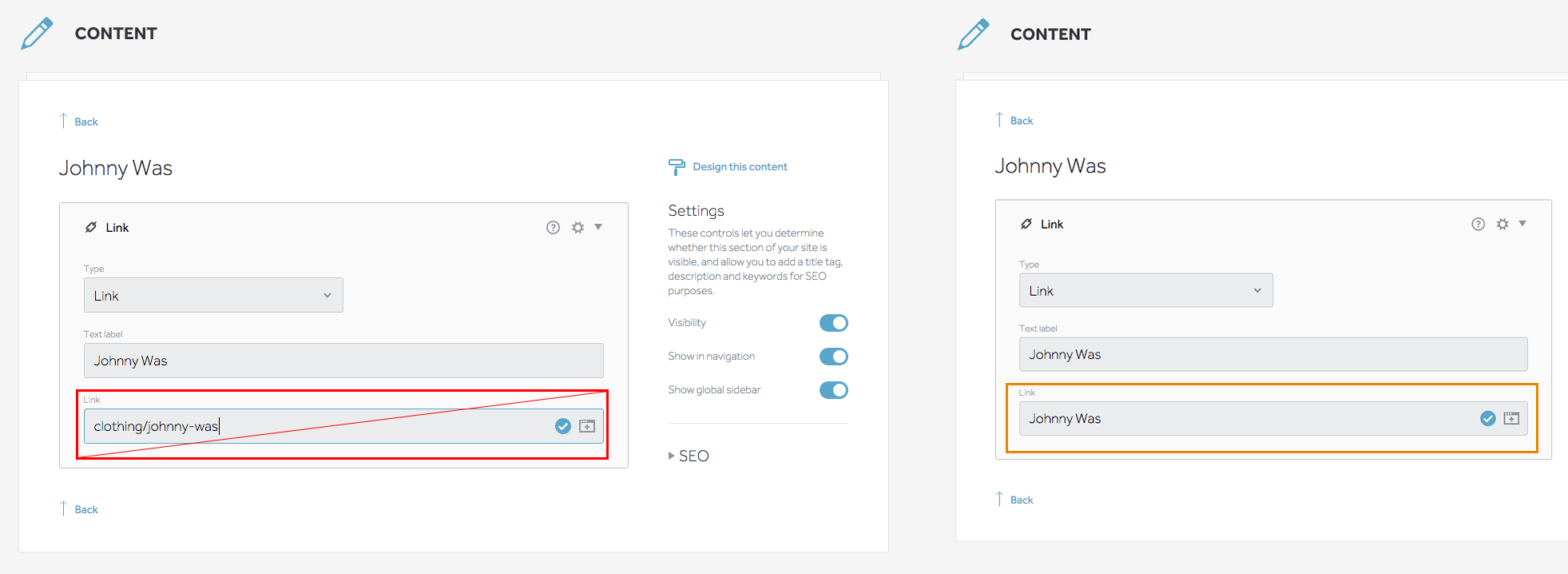
Task: Click the top Back link in right panel
Action: click(1014, 121)
